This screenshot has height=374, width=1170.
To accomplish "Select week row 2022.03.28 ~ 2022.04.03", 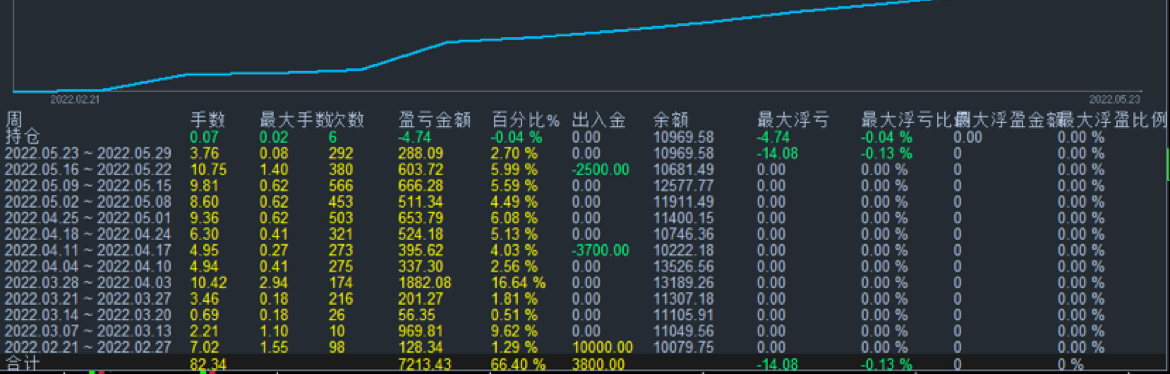I will click(88, 283).
